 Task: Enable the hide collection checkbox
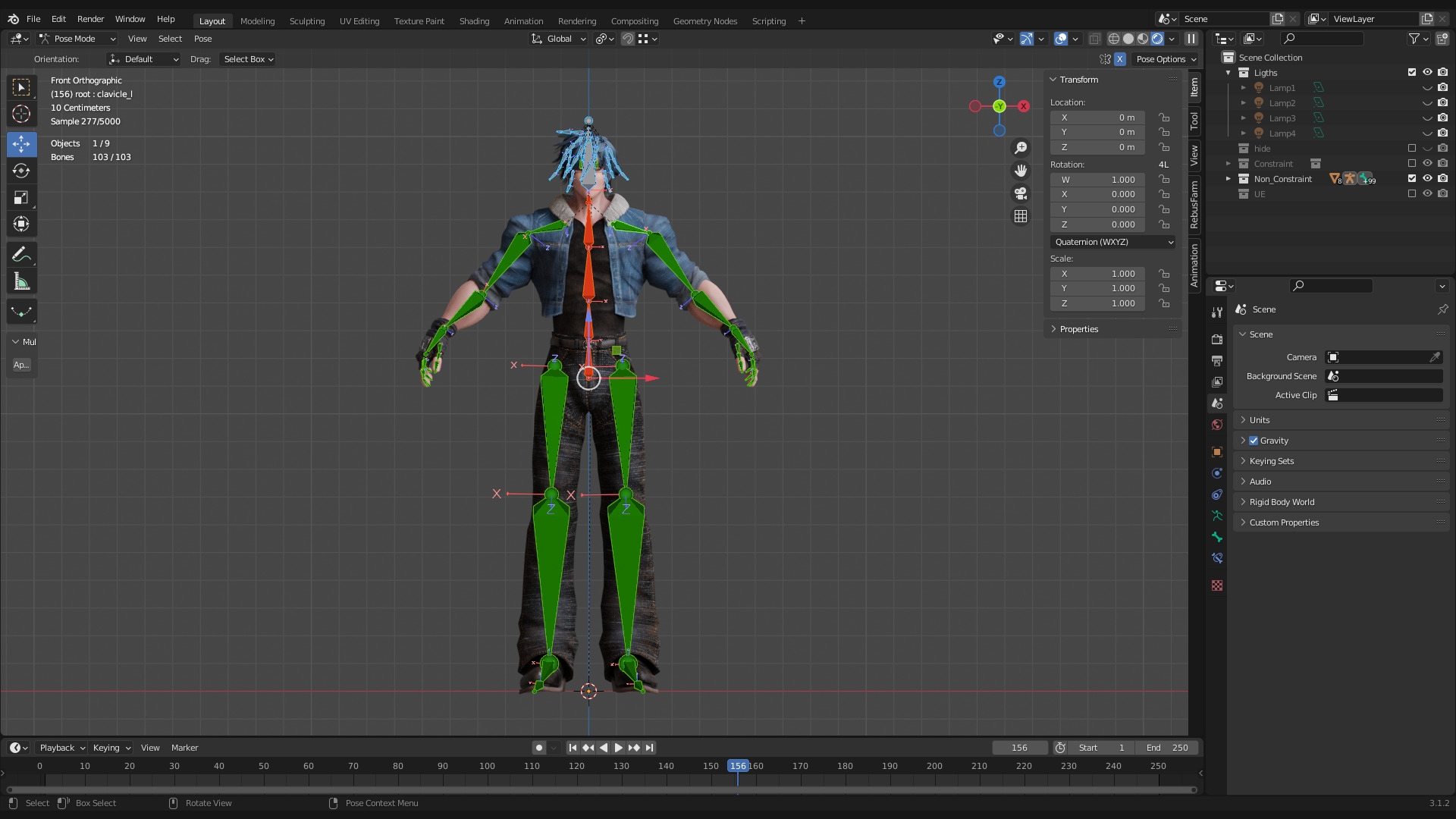coord(1412,149)
